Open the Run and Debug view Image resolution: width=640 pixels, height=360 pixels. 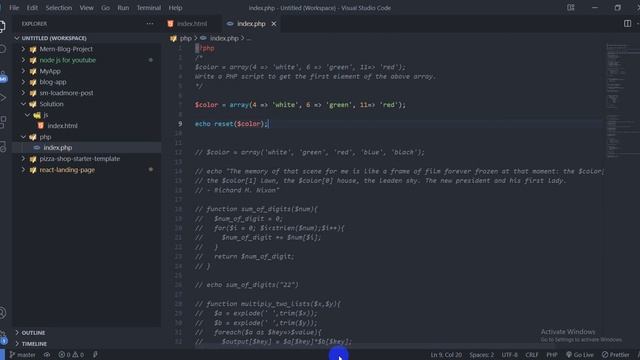point(3,98)
